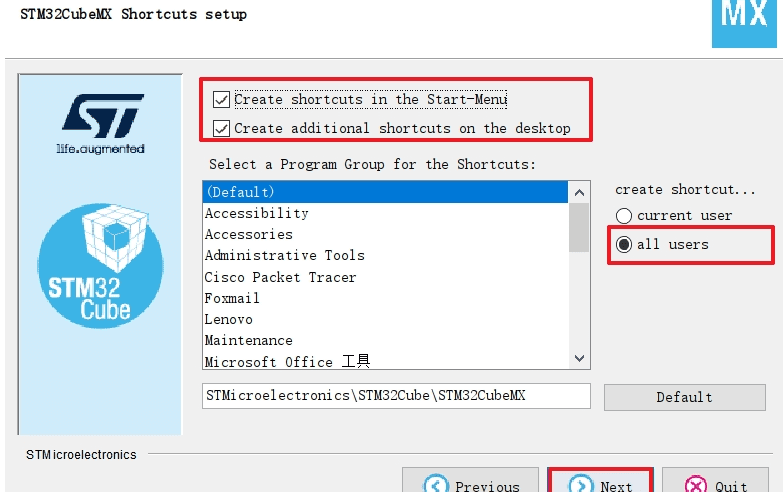Click the ST life.augmented logo

(x=100, y=122)
